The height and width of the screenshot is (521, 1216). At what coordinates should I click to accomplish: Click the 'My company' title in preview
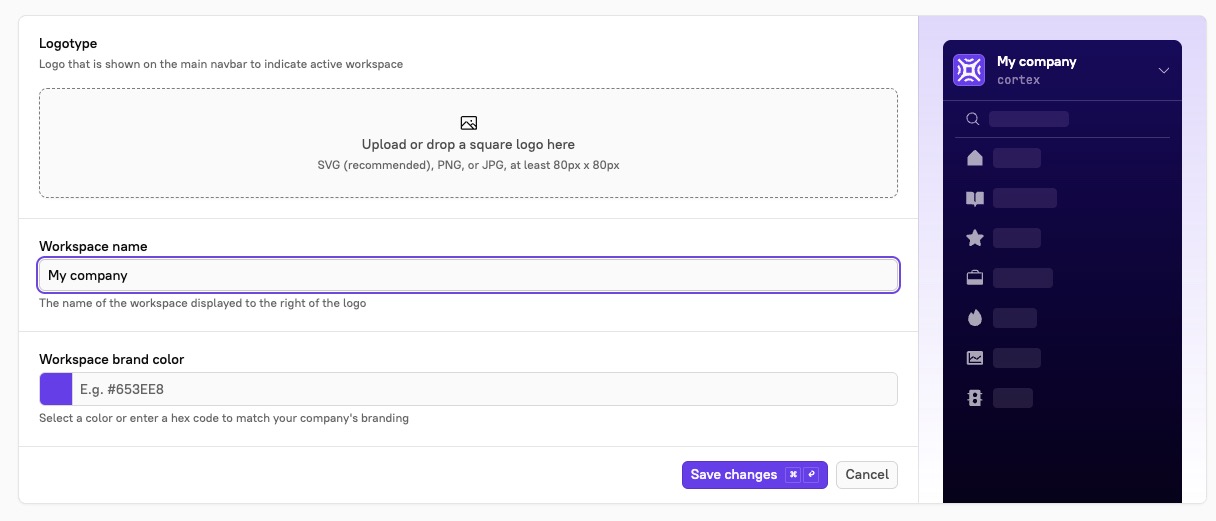tap(1037, 62)
